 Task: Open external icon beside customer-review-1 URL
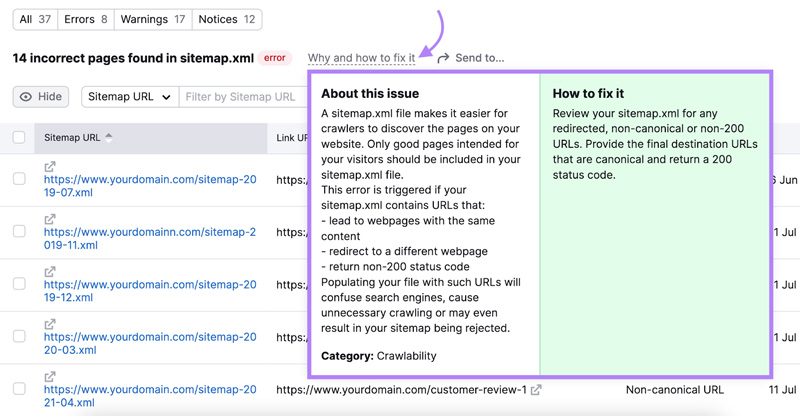tap(537, 390)
